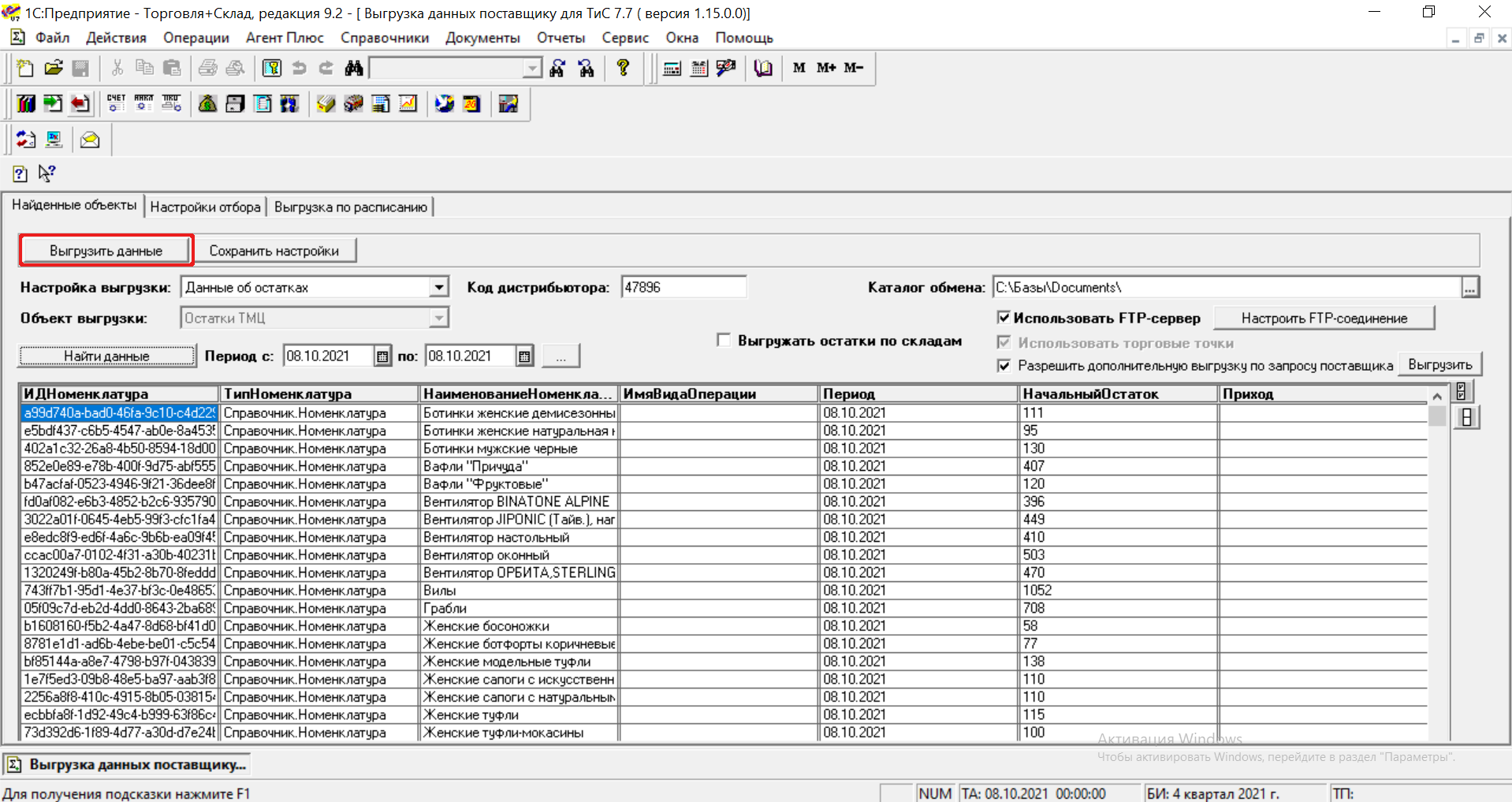
Task: Click the 'Код дистрибьютора' input field
Action: 683,288
